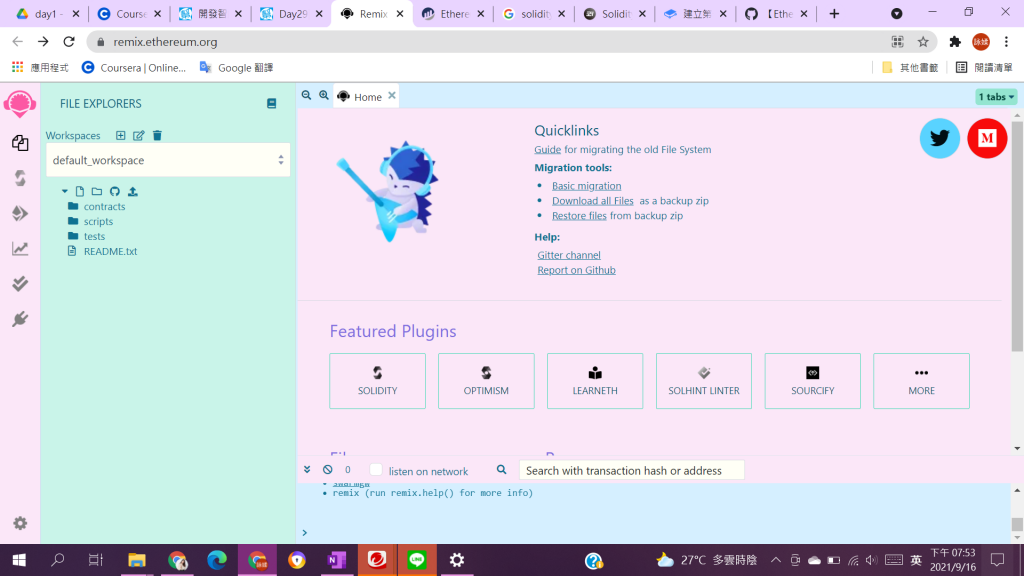
Task: Open a new browser tab
Action: [x=834, y=14]
